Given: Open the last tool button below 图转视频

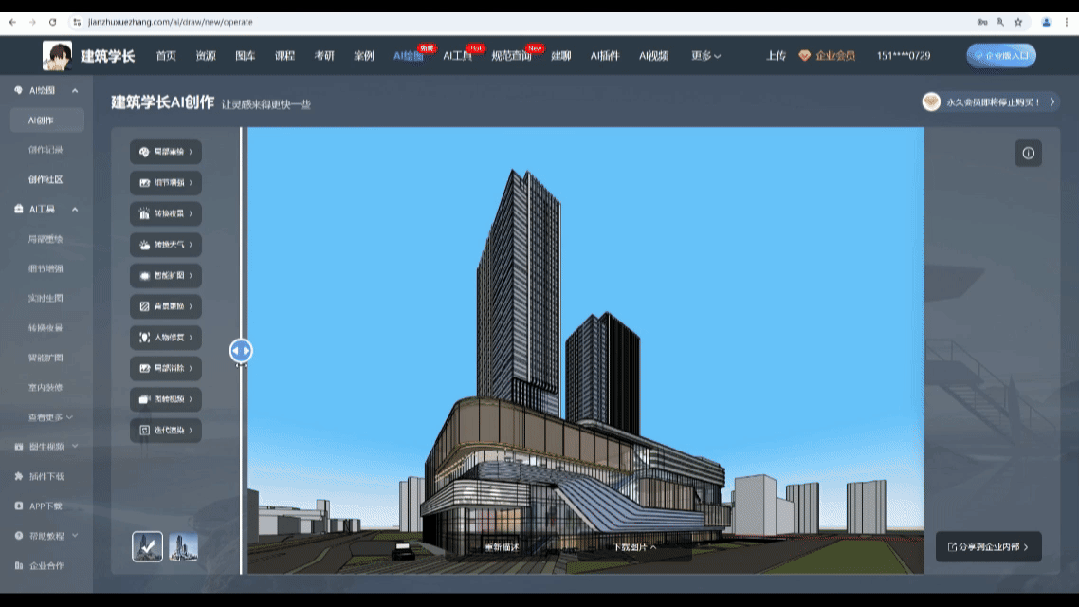Looking at the screenshot, I should click(166, 430).
